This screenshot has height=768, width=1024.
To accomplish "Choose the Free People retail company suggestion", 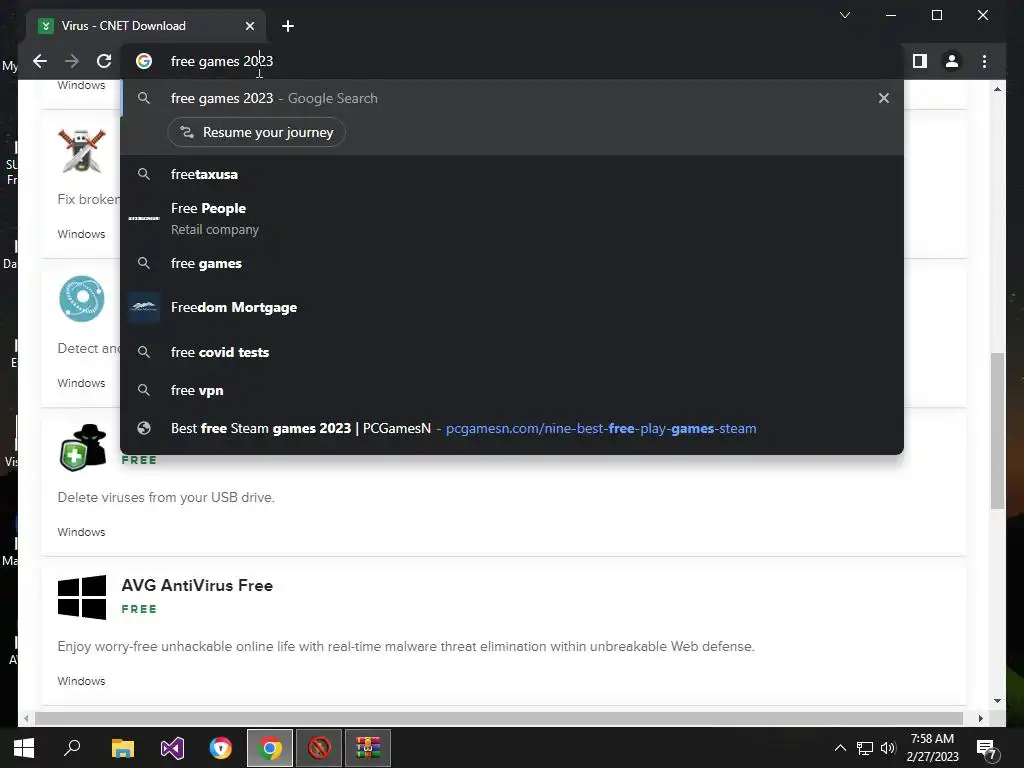I will [512, 219].
